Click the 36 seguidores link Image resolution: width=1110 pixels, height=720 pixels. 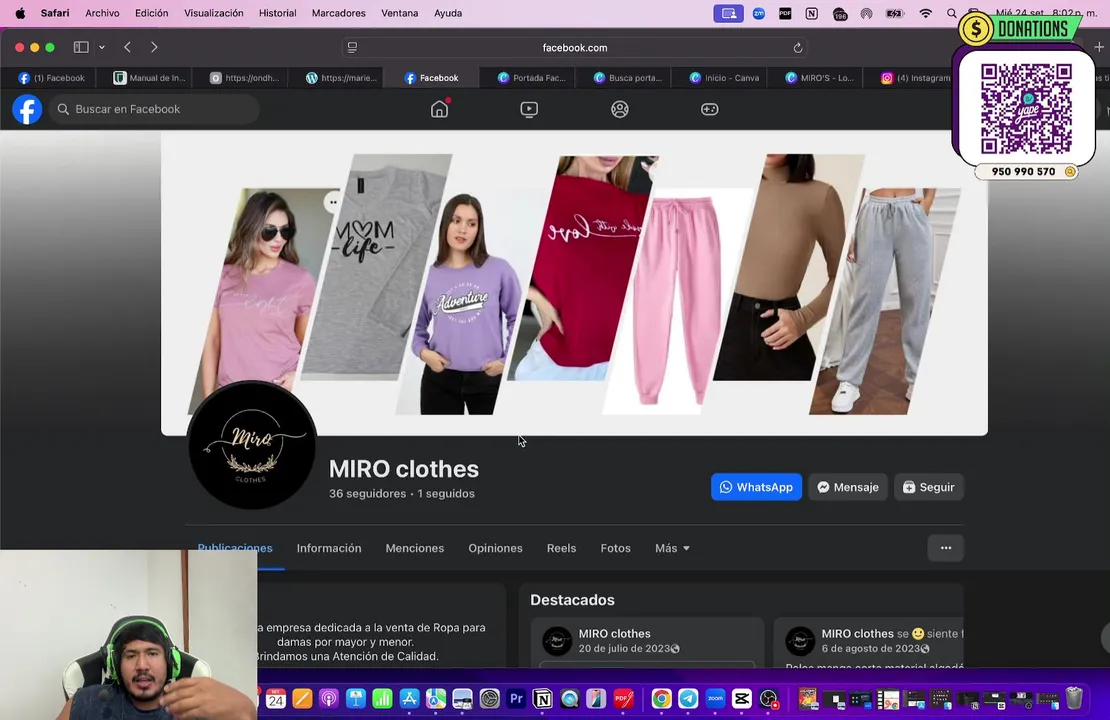click(367, 493)
